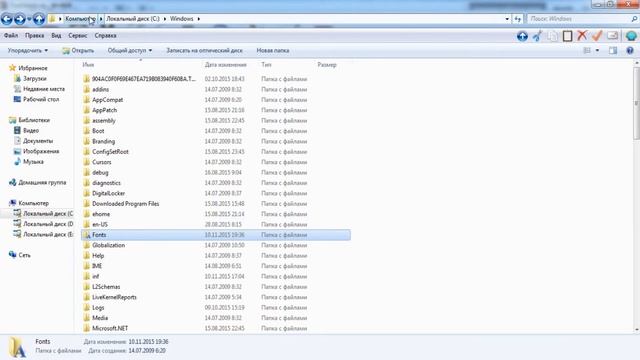
Task: Open the address bar history dropdown arrow
Action: coord(507,19)
